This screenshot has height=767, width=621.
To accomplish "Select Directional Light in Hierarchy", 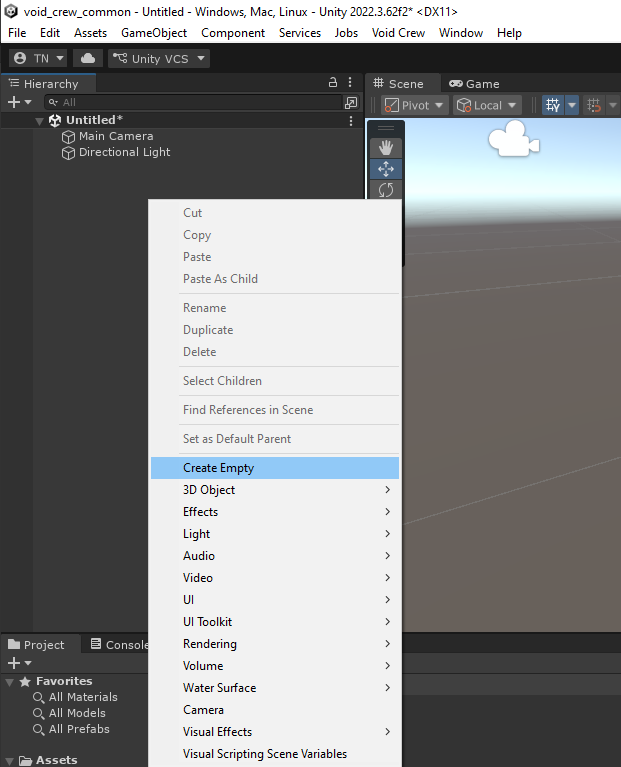I will coord(116,153).
